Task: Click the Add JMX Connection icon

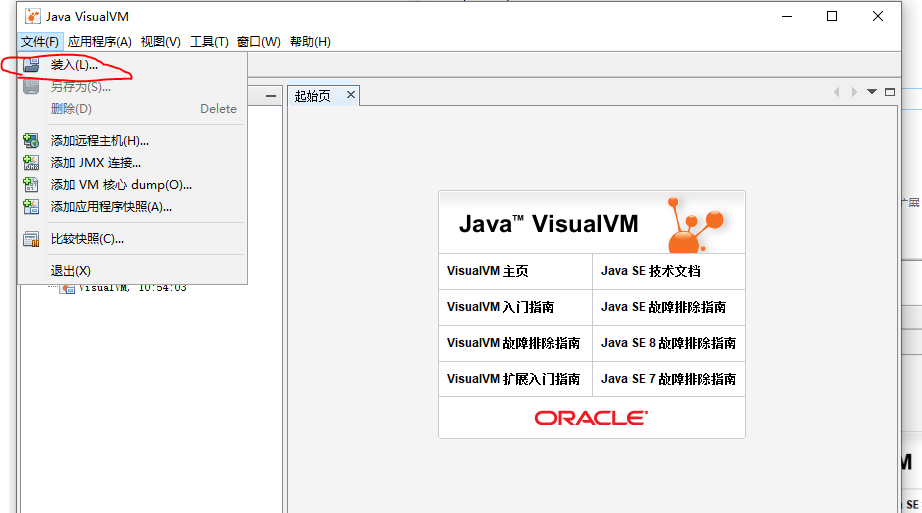Action: click(x=31, y=162)
